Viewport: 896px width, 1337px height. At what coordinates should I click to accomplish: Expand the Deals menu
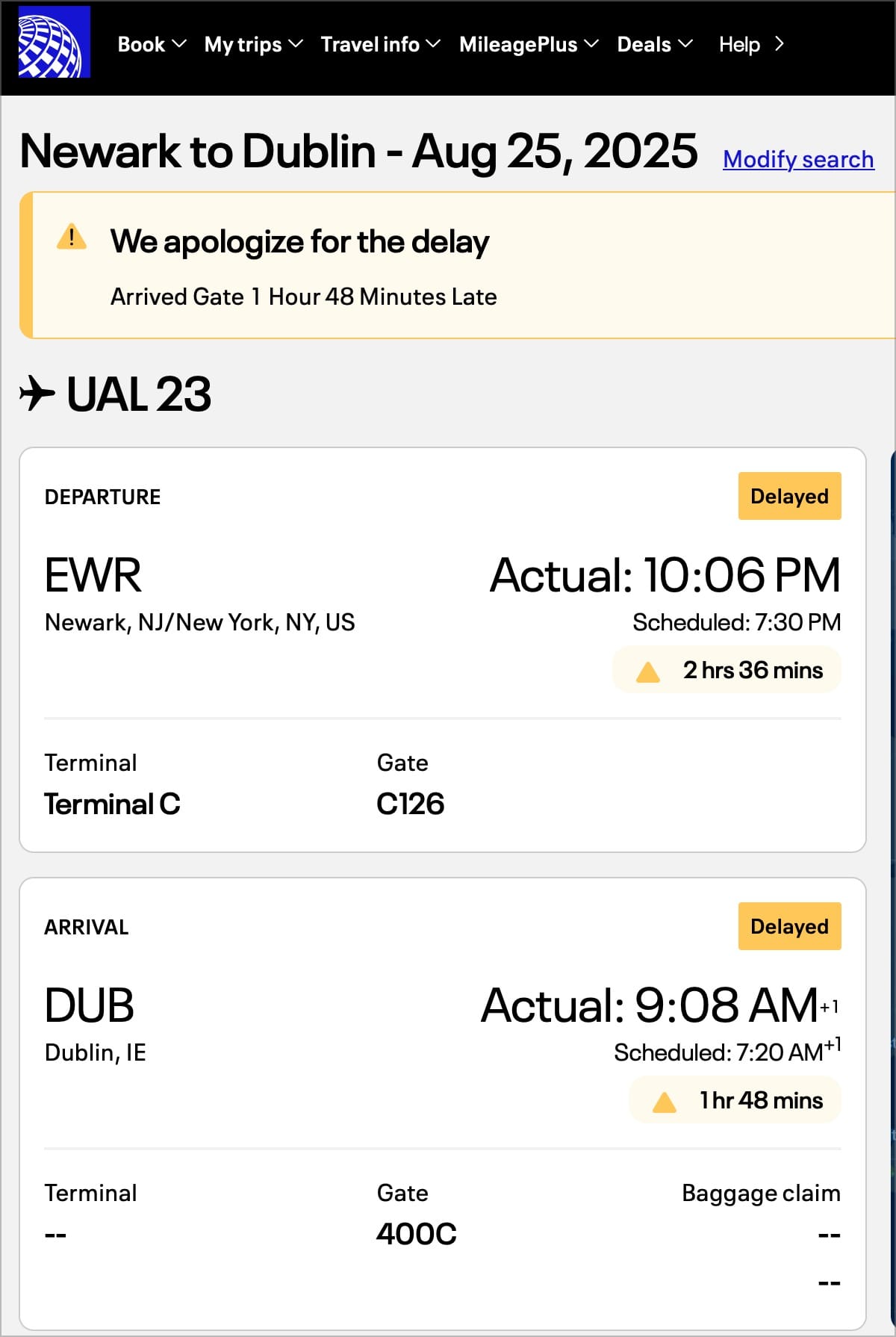pyautogui.click(x=656, y=45)
